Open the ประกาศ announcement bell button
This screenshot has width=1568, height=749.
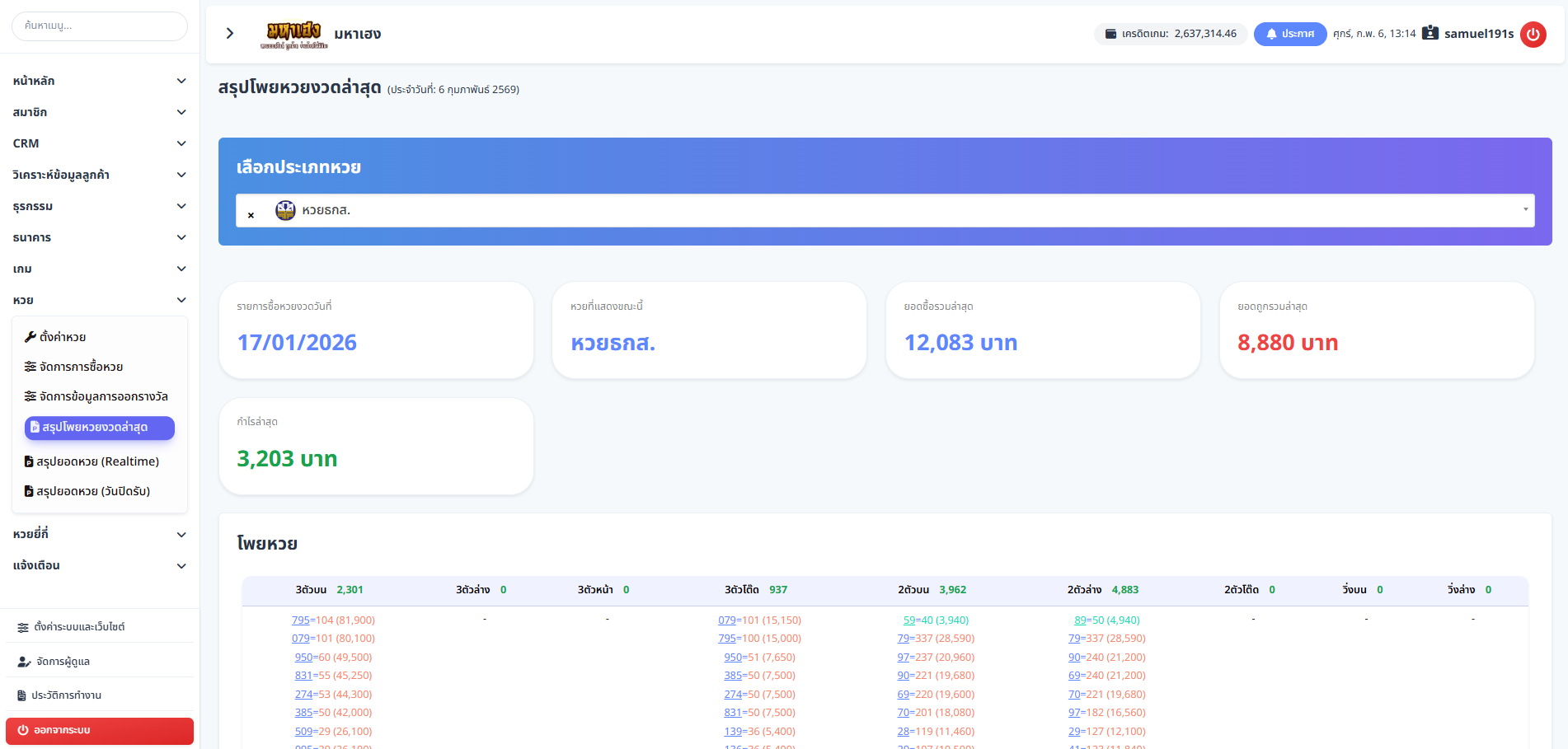tap(1289, 34)
